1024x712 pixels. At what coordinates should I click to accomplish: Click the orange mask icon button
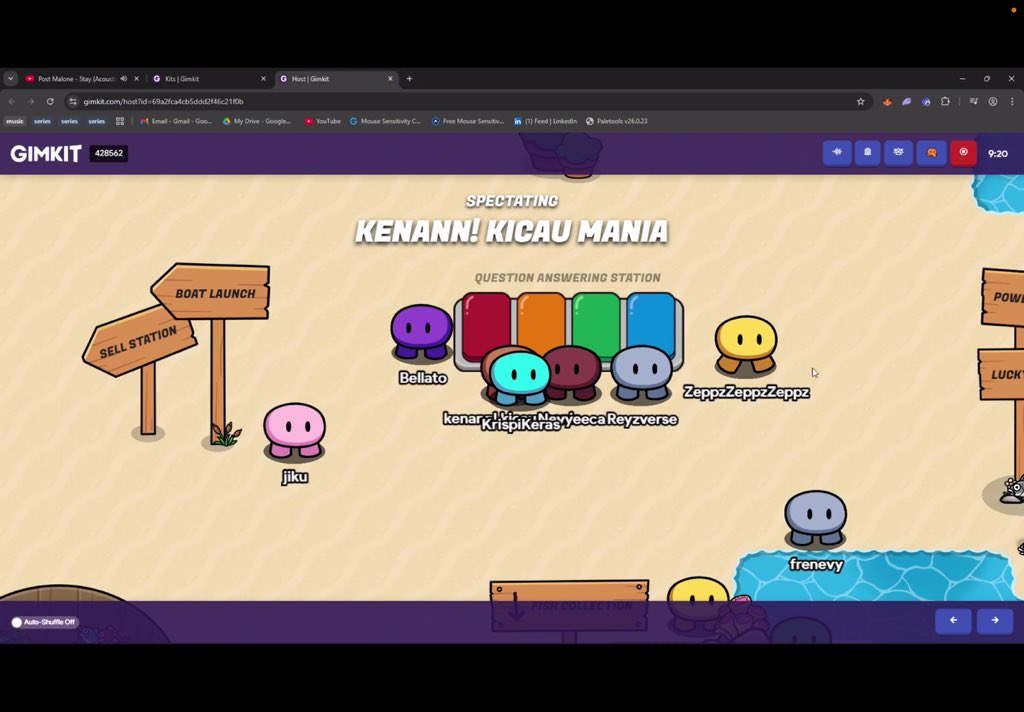931,152
